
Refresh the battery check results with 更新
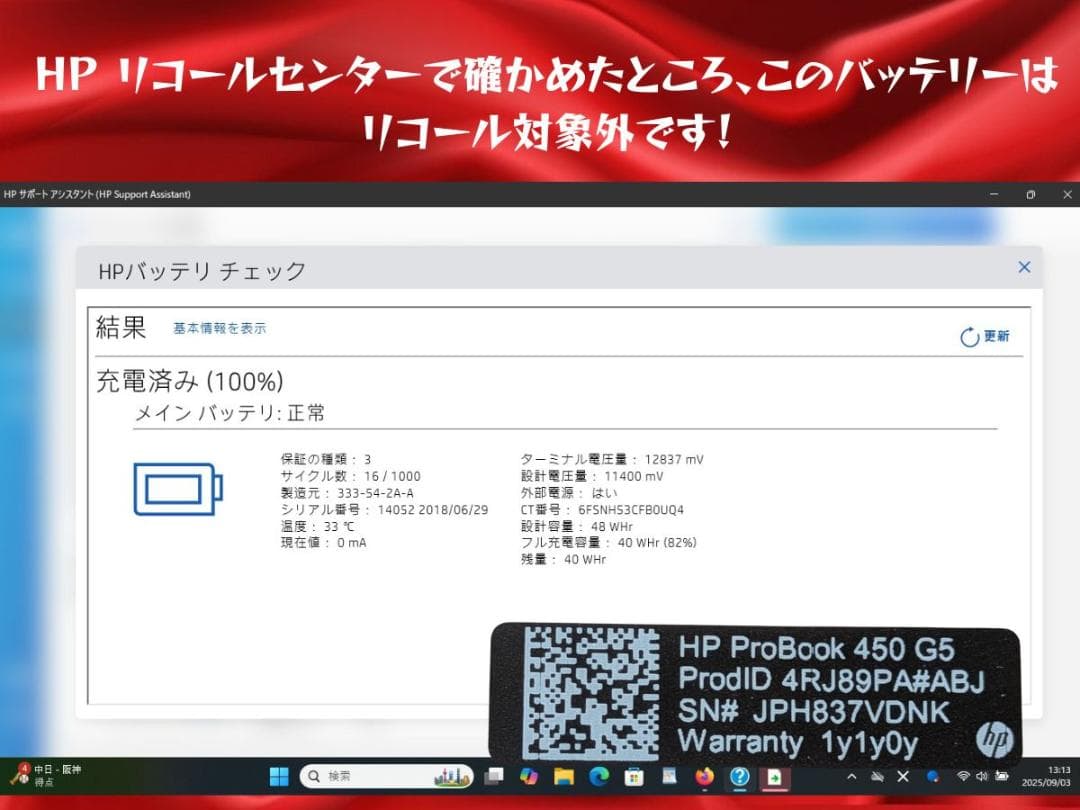click(984, 337)
